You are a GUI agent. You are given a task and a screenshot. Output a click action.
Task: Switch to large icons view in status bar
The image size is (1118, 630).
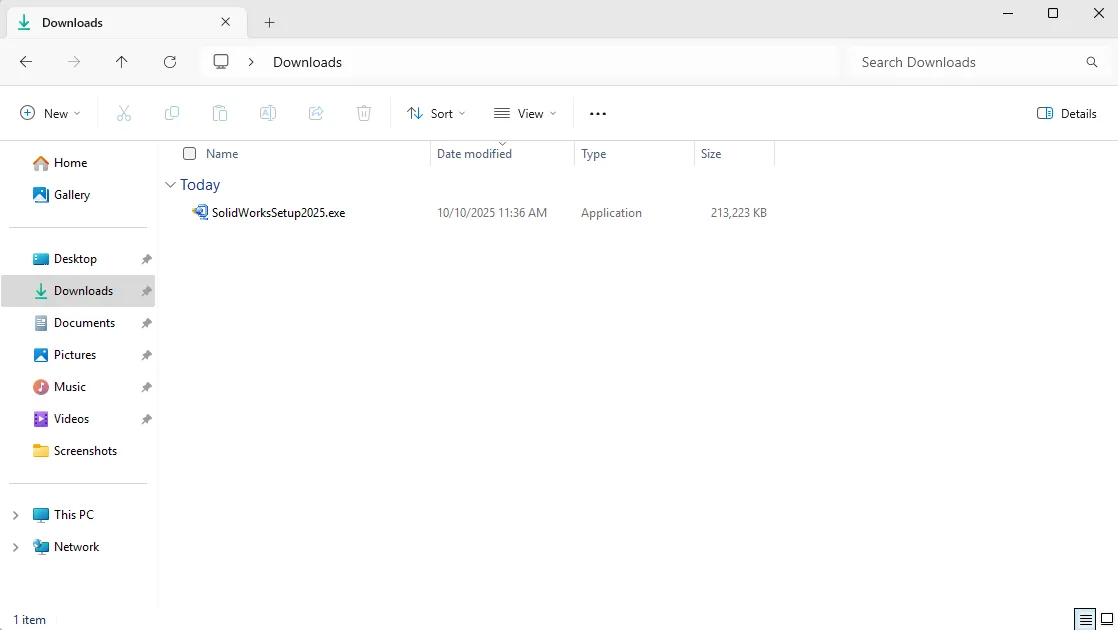1107,619
